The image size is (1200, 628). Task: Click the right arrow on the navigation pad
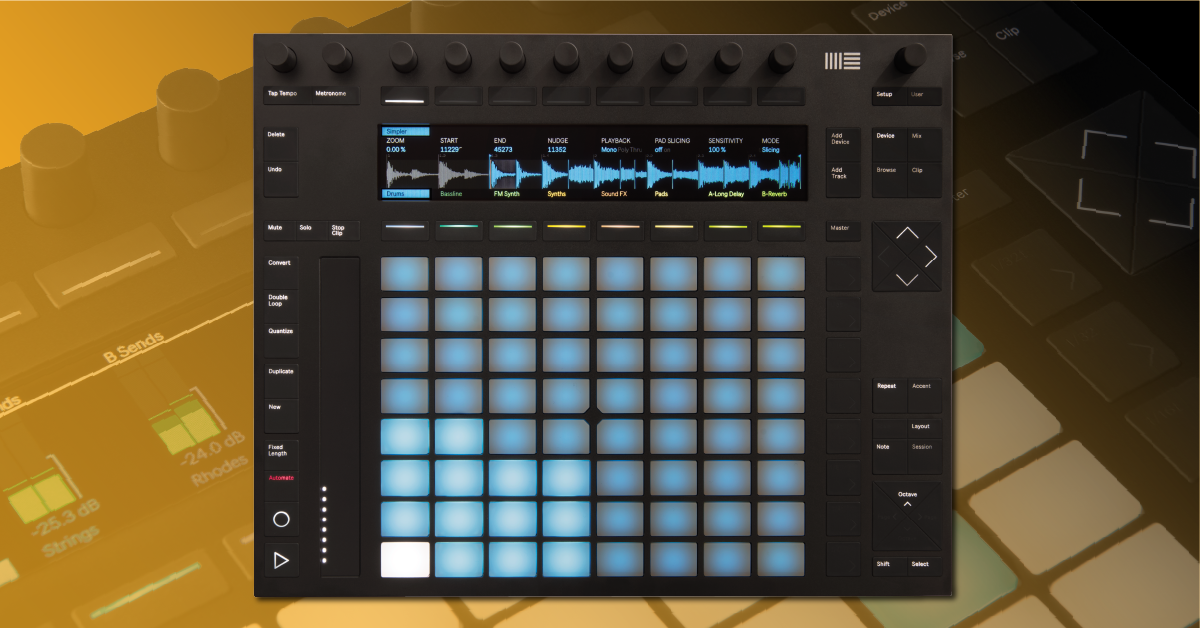[929, 257]
